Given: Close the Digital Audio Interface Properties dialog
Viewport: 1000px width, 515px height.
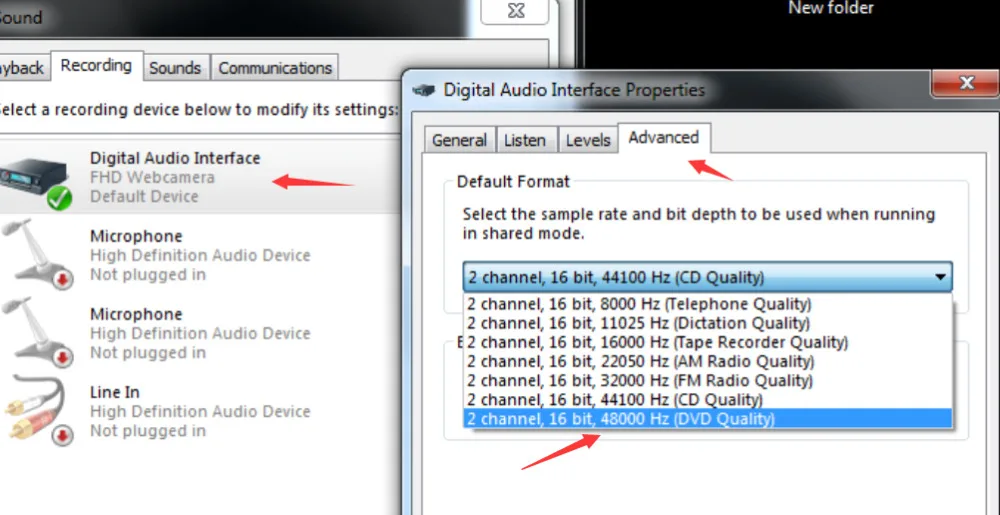Looking at the screenshot, I should [x=966, y=83].
